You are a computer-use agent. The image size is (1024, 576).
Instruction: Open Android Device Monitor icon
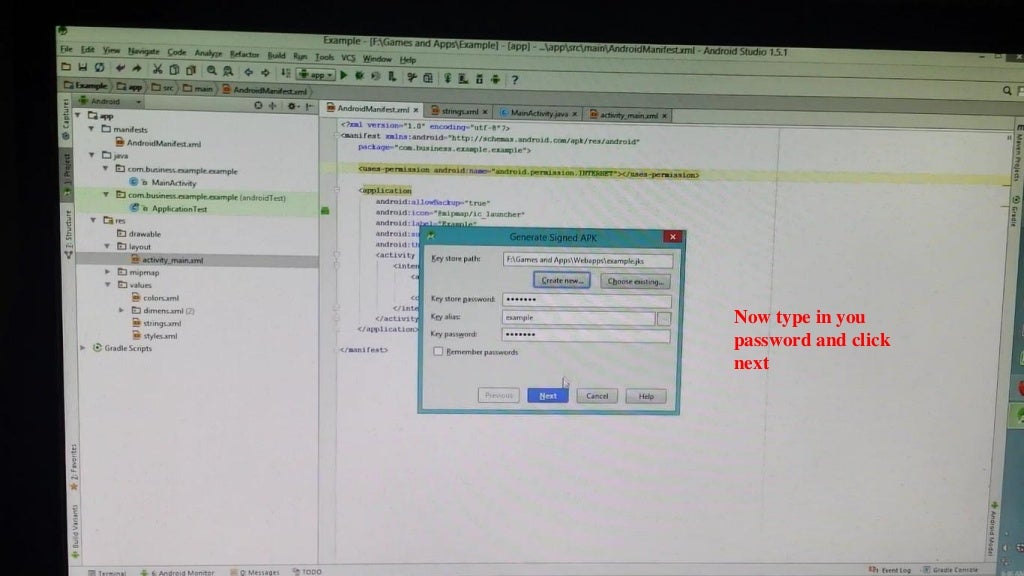tap(496, 79)
